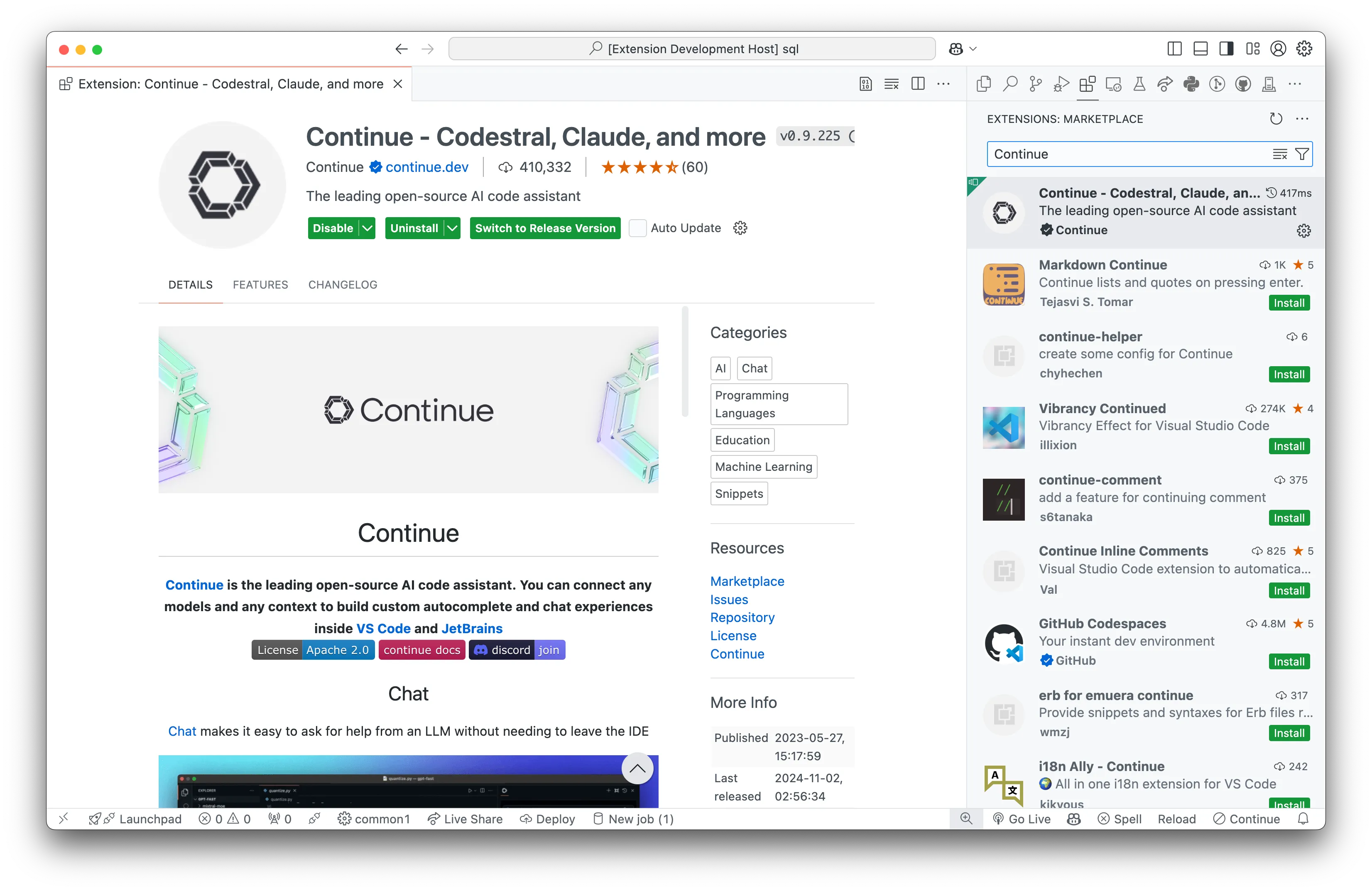Viewport: 1372px width, 891px height.
Task: Open editor more actions ellipsis
Action: point(944,84)
